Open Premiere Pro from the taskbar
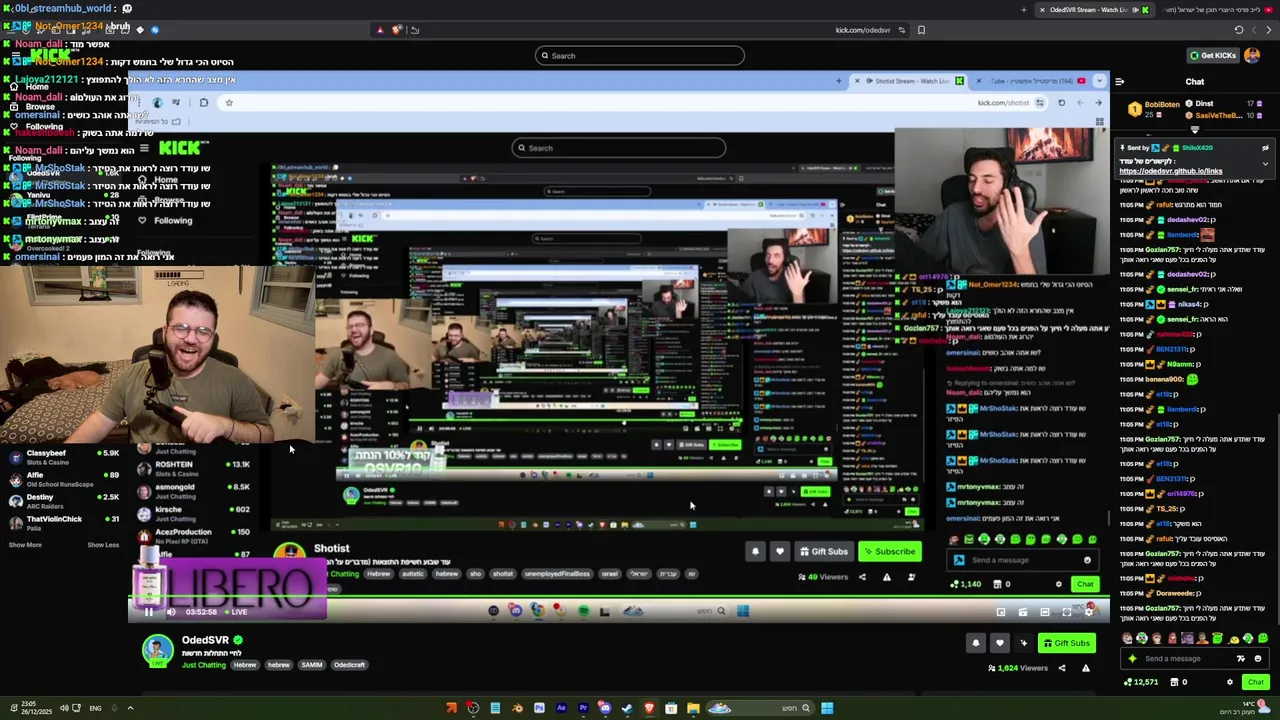The image size is (1280, 720). pyautogui.click(x=583, y=709)
